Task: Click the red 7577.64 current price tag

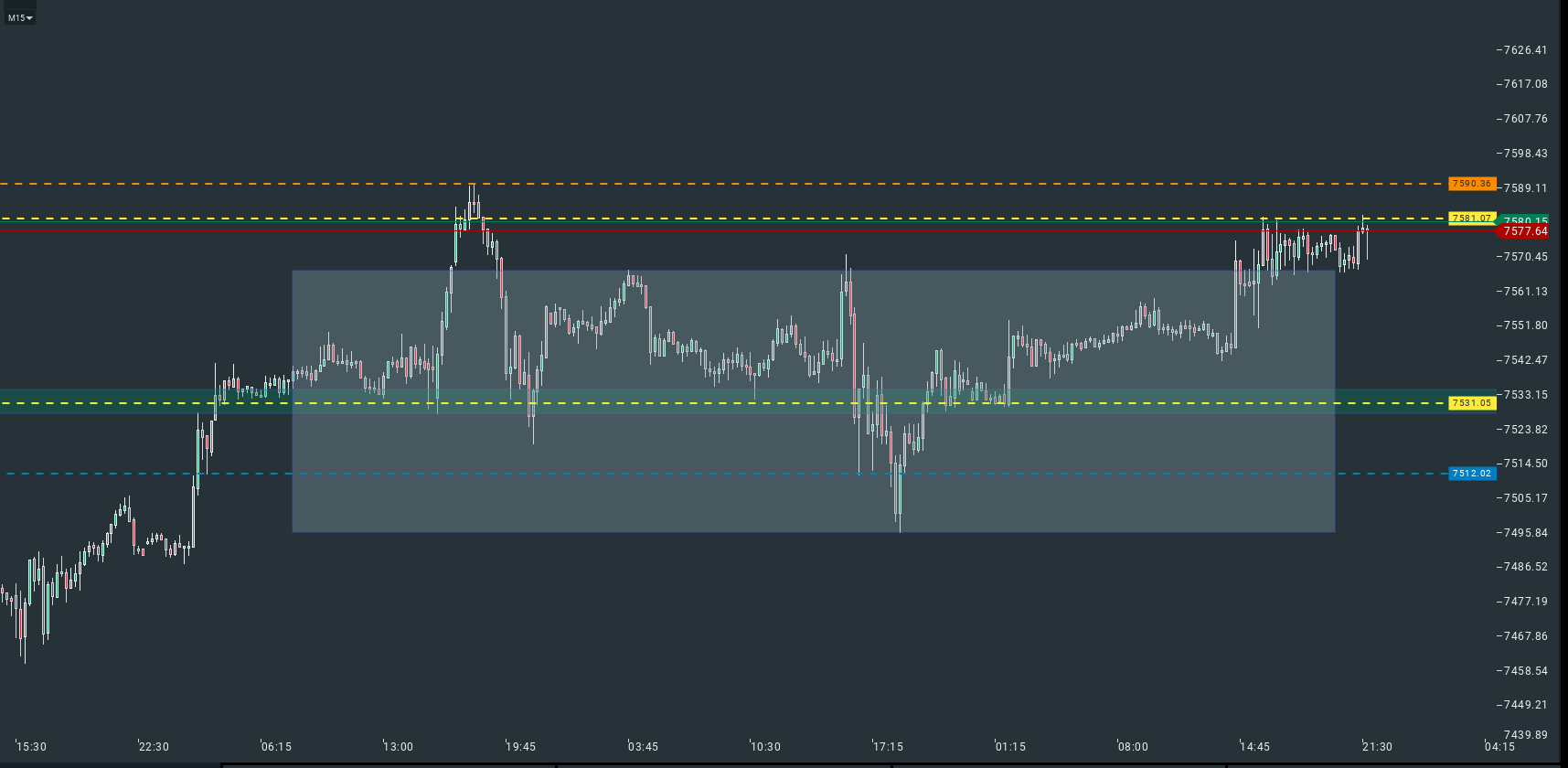Action: [x=1524, y=231]
